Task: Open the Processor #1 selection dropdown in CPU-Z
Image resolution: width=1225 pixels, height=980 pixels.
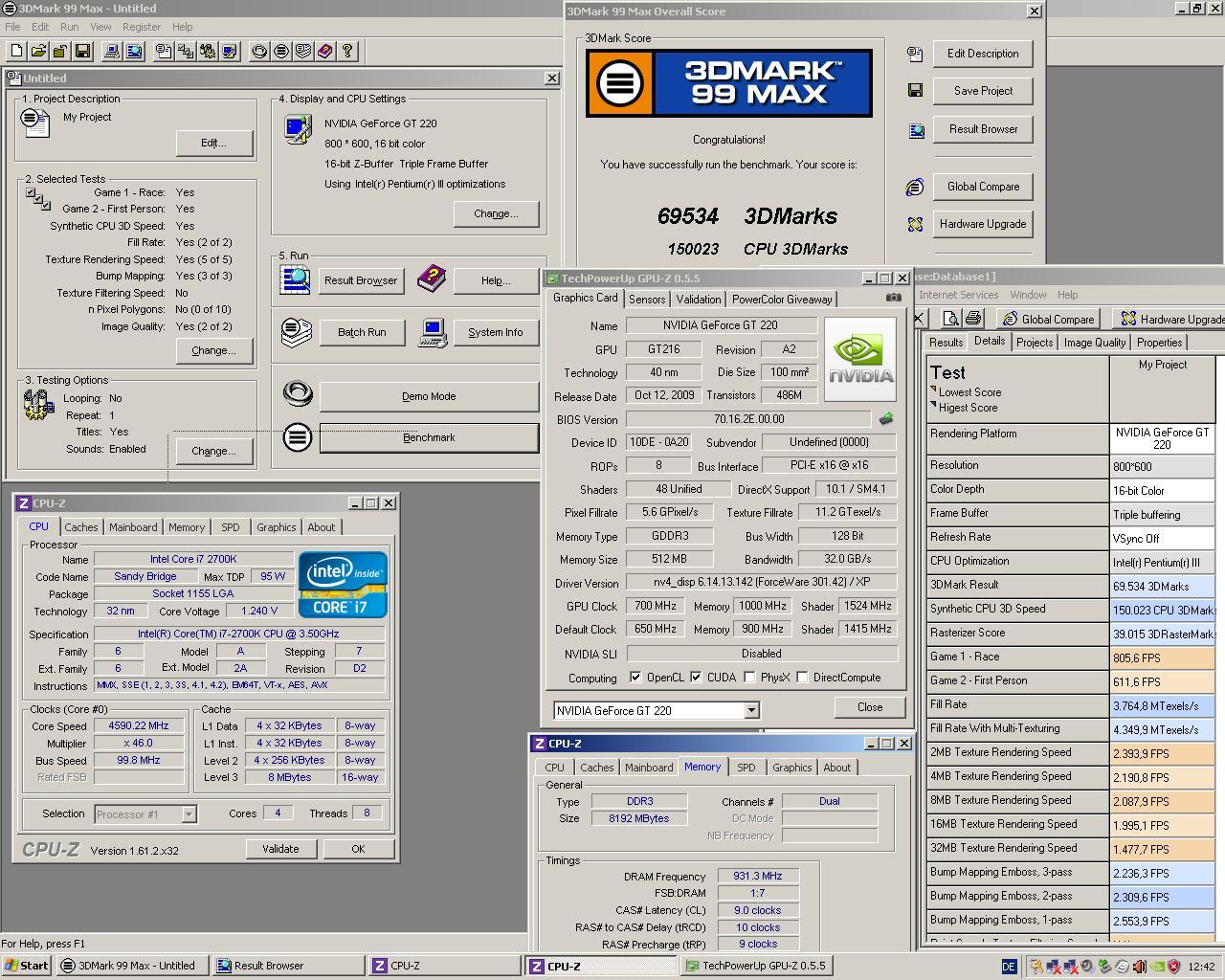Action: pos(189,814)
